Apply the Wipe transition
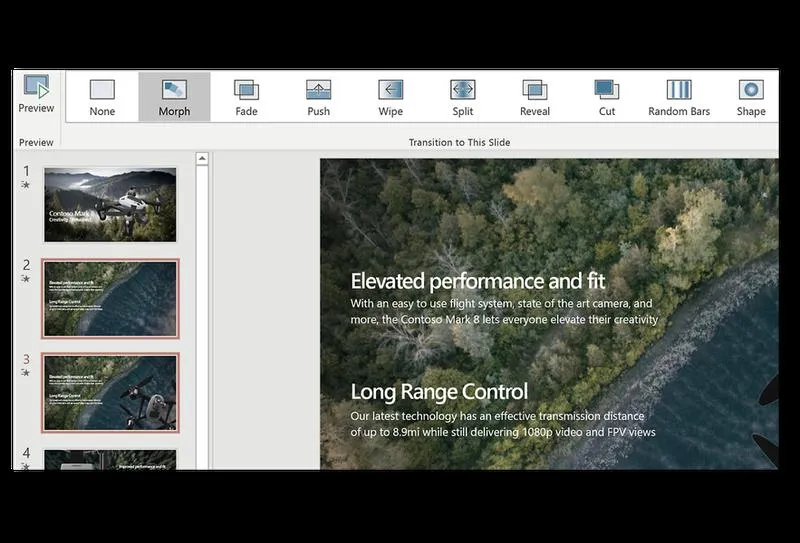Image resolution: width=800 pixels, height=543 pixels. [x=391, y=97]
